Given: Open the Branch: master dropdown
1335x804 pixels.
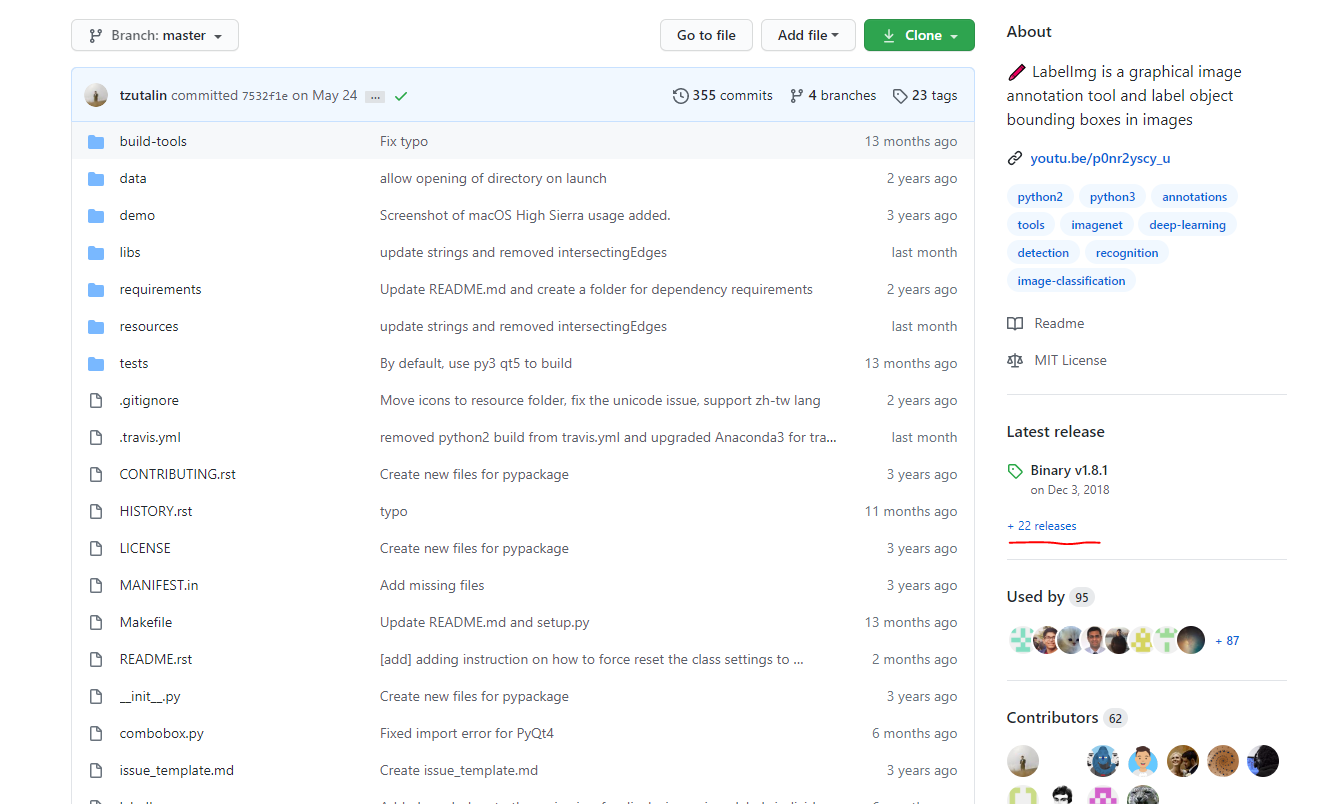Looking at the screenshot, I should click(155, 36).
